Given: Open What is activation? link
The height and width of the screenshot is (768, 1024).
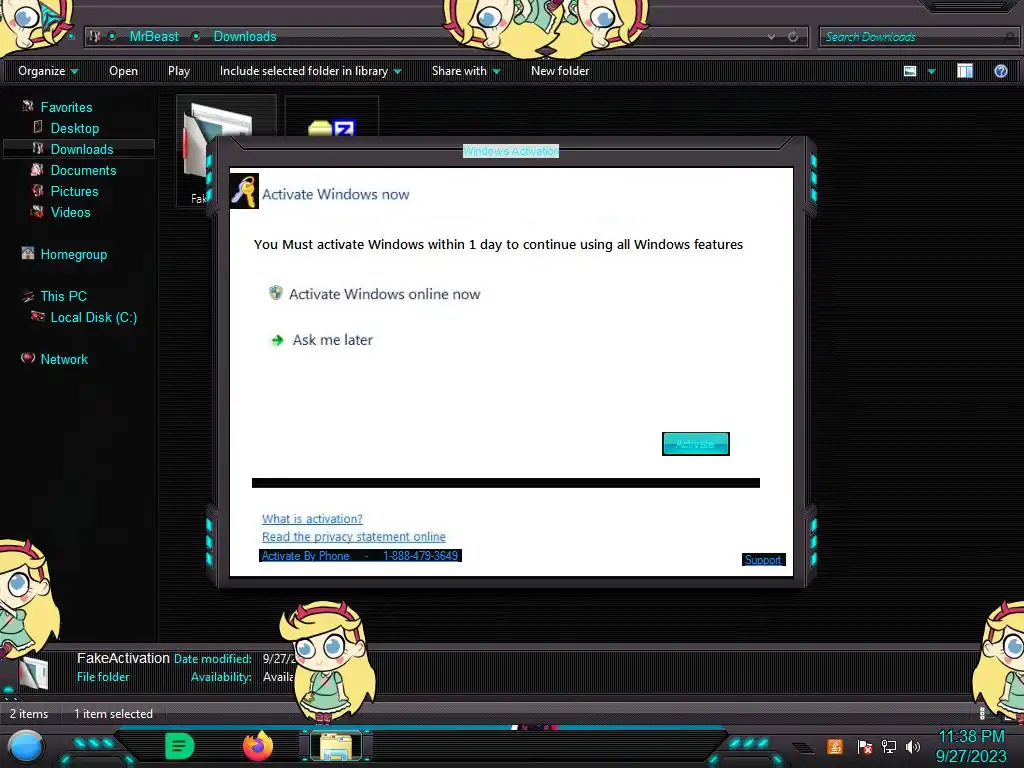Looking at the screenshot, I should [312, 519].
